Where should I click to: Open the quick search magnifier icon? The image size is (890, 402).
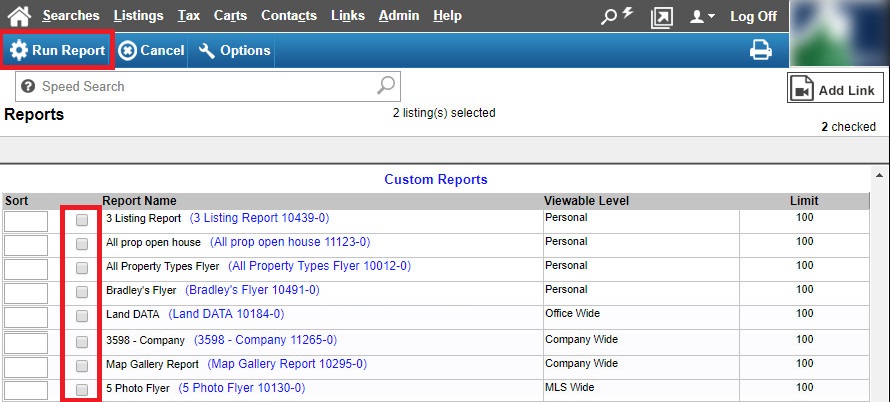click(x=610, y=16)
